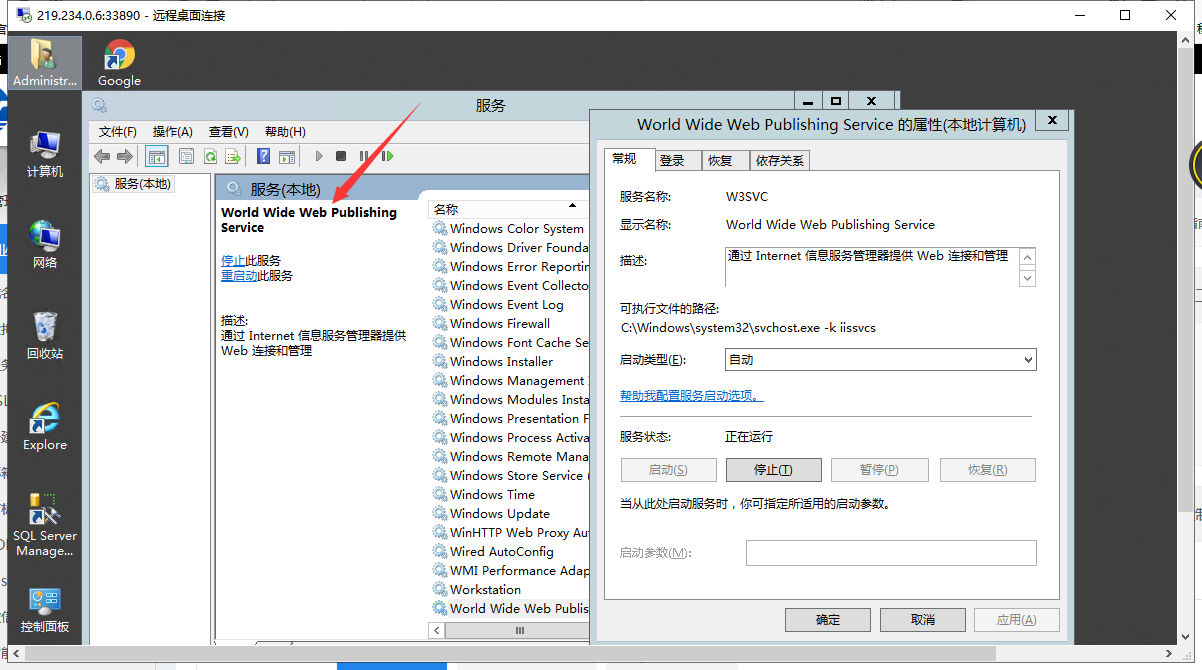Maximize the remote desktop connection window
The width and height of the screenshot is (1202, 670).
click(x=1125, y=15)
